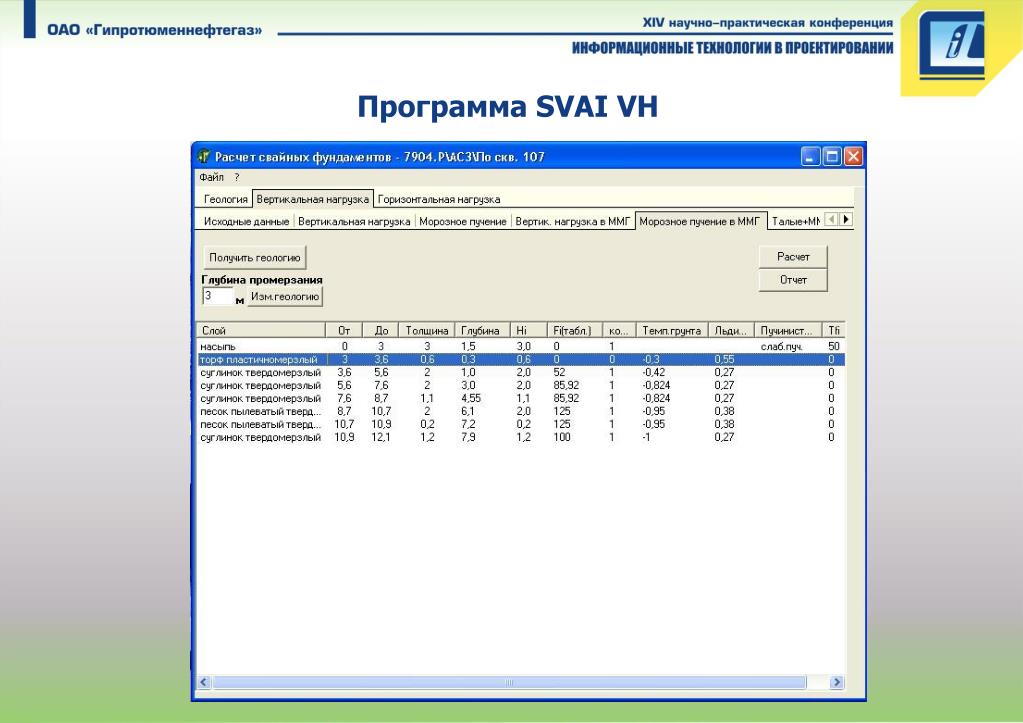The image size is (1023, 723).
Task: Select the top-level Вертикальная нагрузка tab
Action: 313,199
